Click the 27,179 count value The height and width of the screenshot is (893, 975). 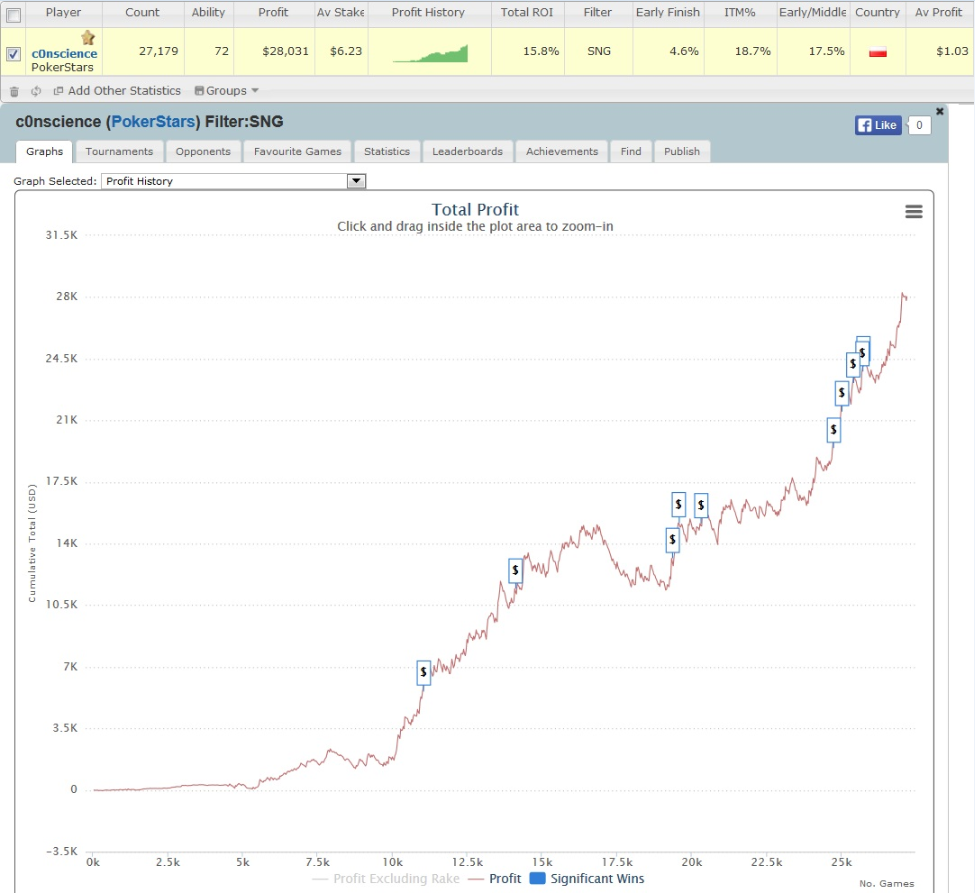tap(159, 51)
